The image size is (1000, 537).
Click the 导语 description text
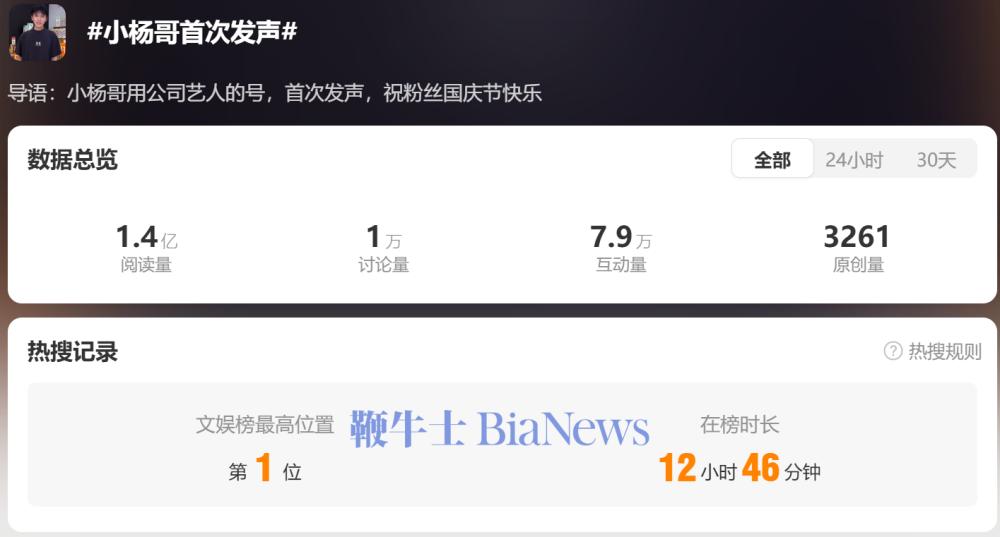(275, 93)
